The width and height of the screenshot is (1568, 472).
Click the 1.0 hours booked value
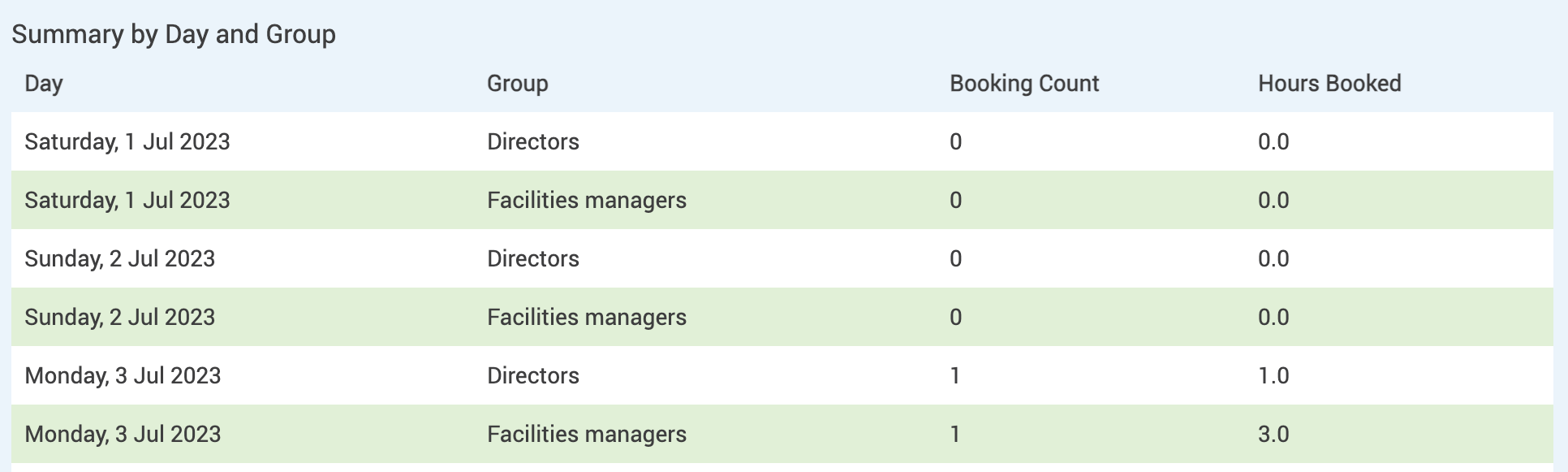tap(1273, 376)
